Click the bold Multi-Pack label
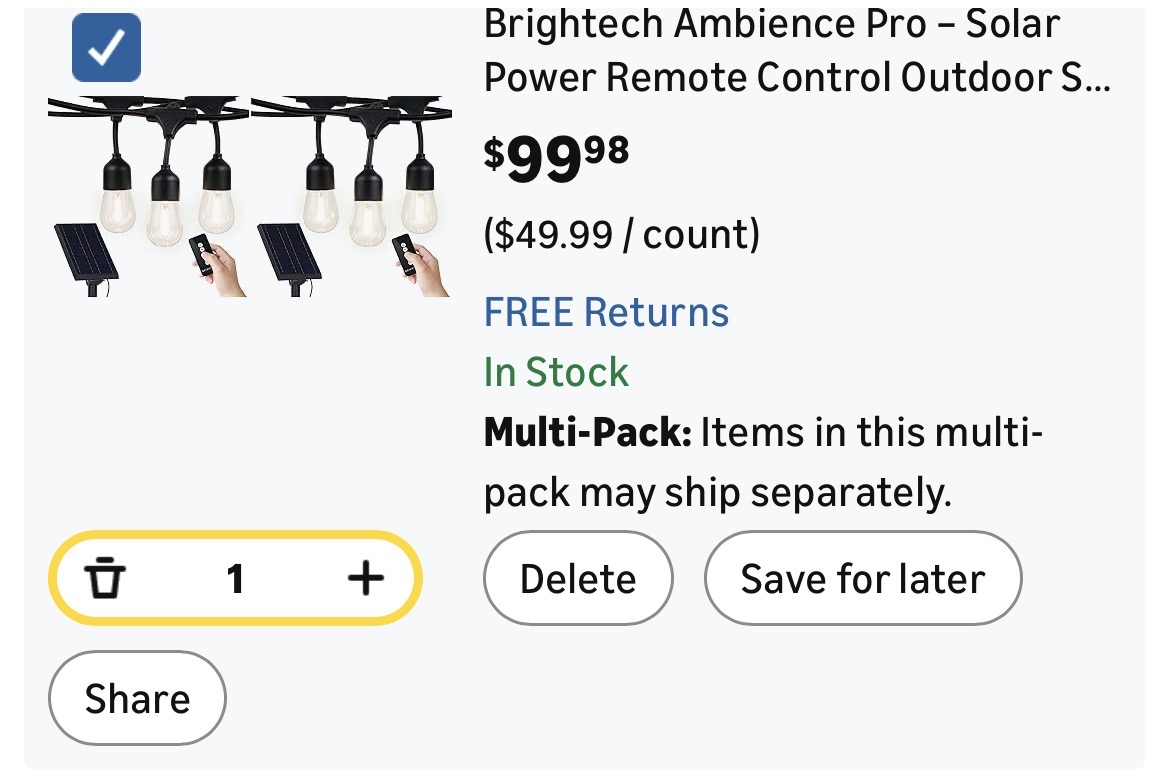1170x782 pixels. [587, 434]
